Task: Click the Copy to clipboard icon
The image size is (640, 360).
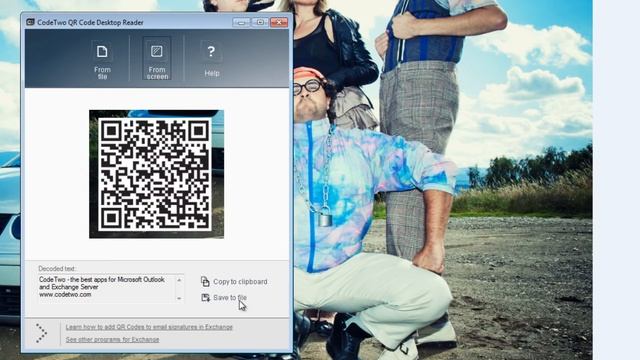Action: (205, 281)
